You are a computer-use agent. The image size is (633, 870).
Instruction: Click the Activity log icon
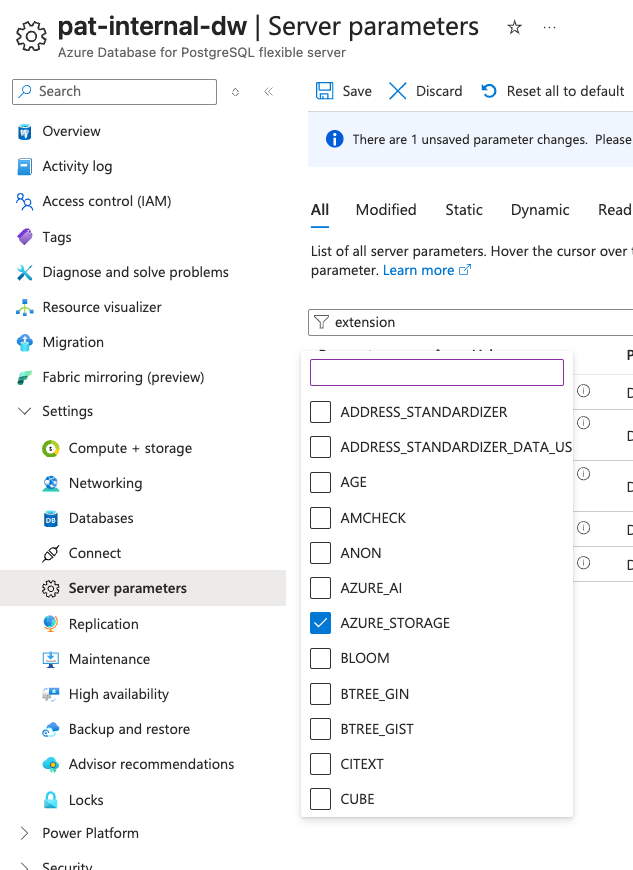tap(24, 166)
